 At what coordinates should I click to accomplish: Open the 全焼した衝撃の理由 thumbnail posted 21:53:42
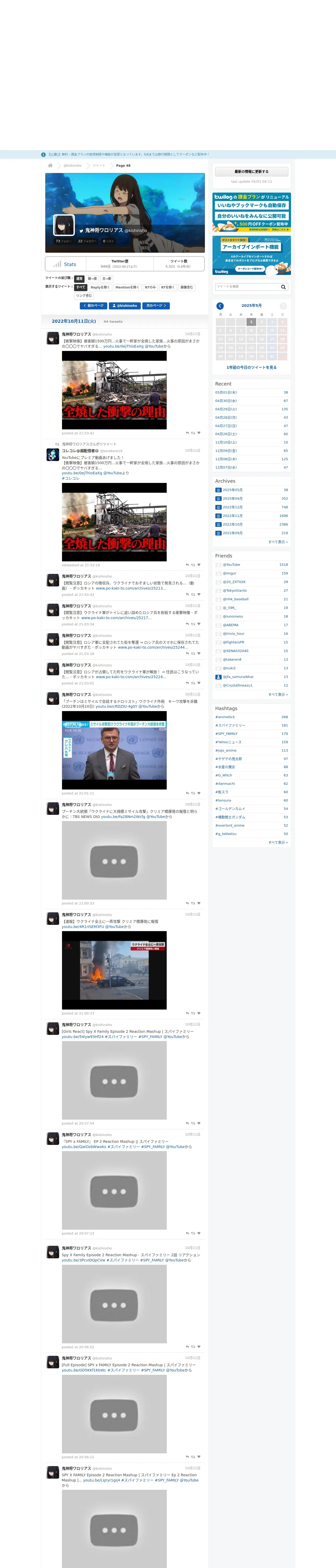(114, 390)
